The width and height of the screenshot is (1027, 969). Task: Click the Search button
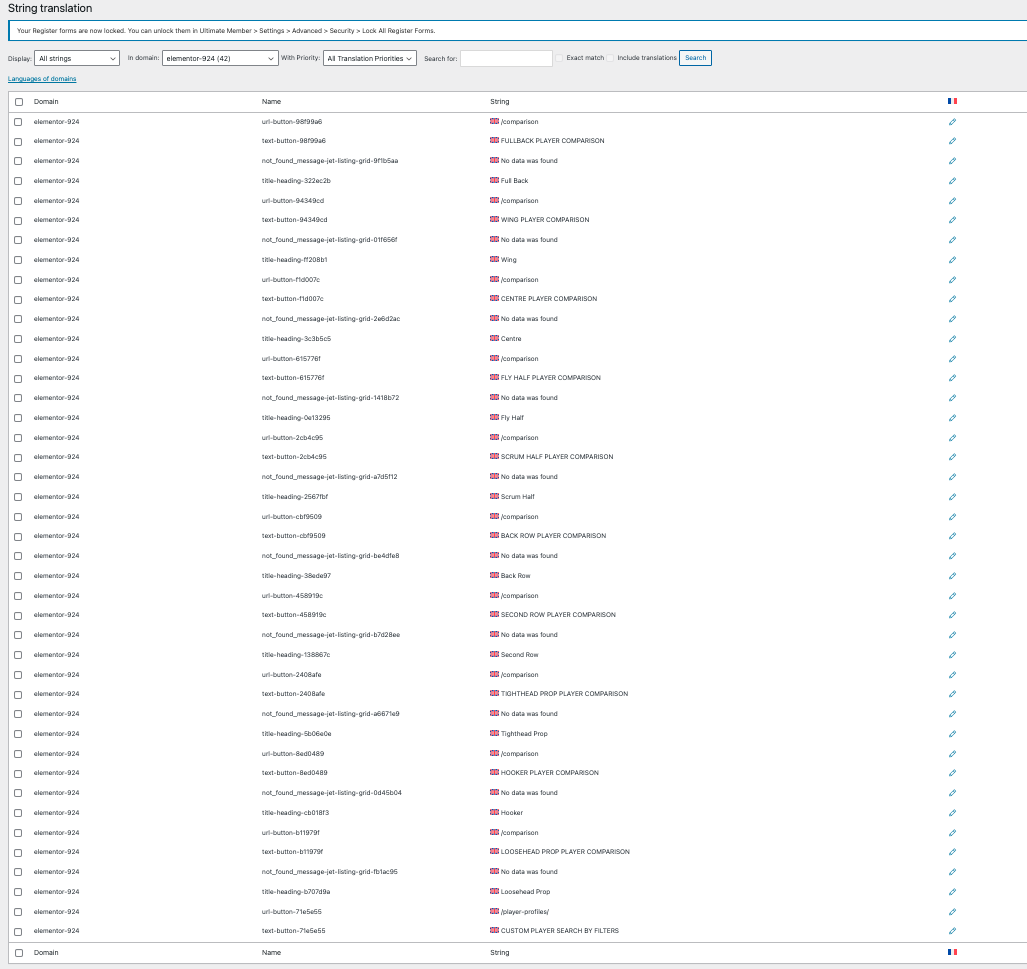[x=696, y=58]
